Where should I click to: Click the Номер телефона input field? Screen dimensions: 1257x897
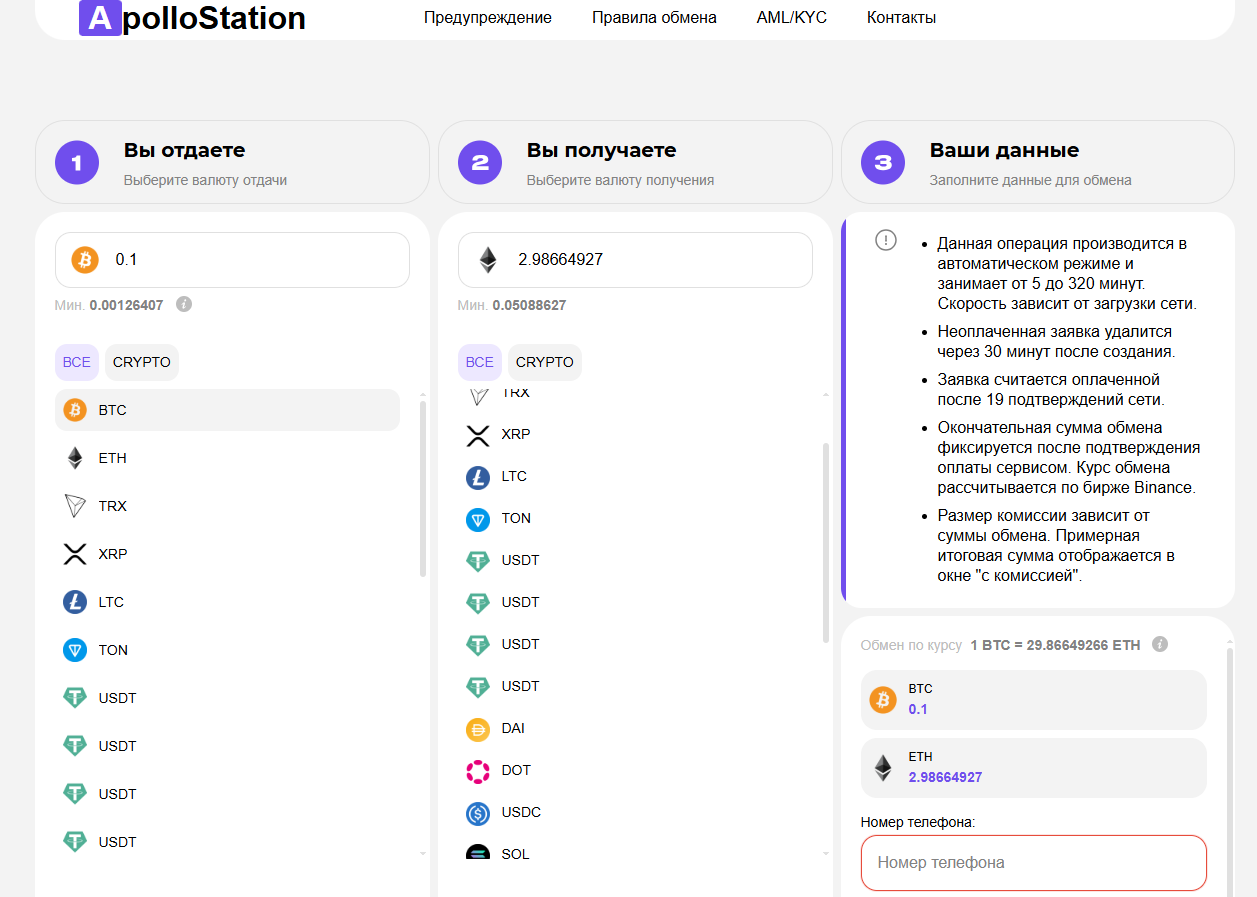(x=1033, y=862)
